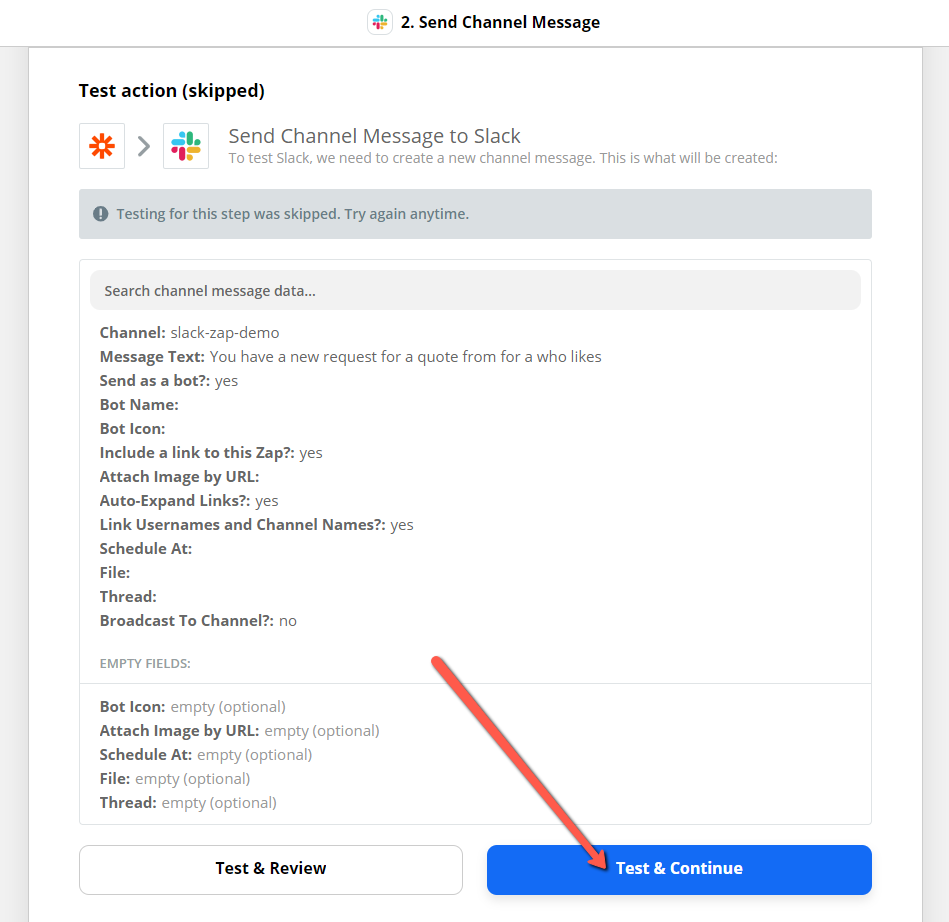
Task: Click the exclamation info icon in skipped banner
Action: tap(100, 214)
